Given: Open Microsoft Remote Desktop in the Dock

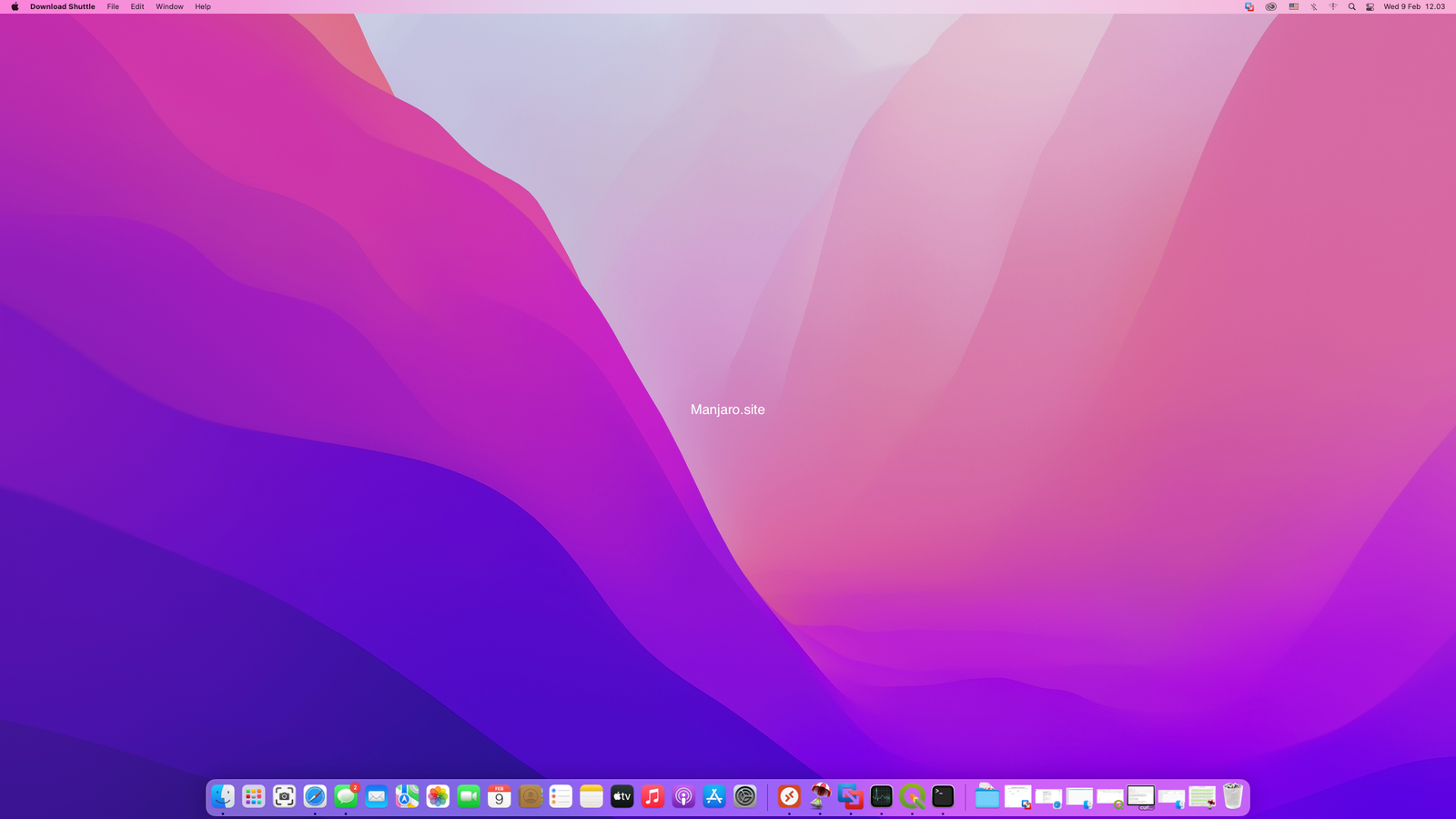Looking at the screenshot, I should pyautogui.click(x=789, y=796).
